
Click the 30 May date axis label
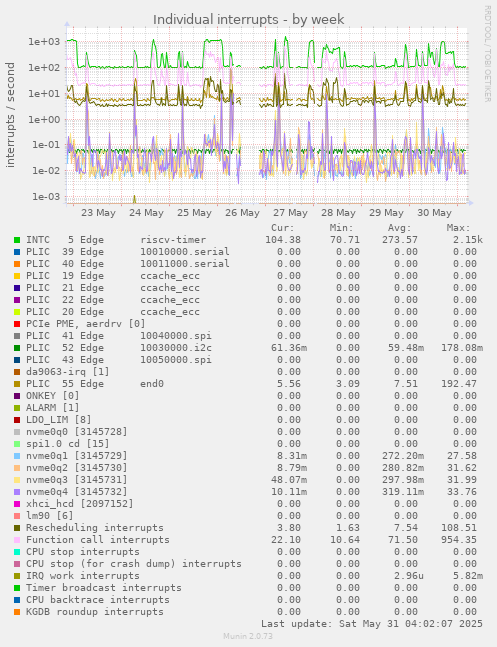coord(434,213)
